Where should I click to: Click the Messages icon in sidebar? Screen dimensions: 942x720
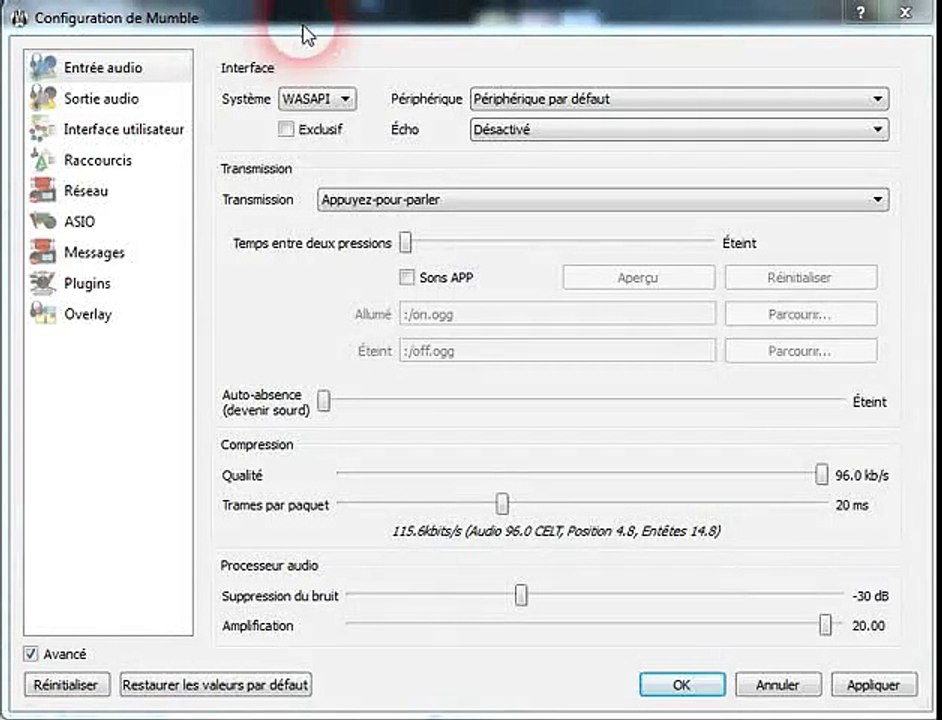point(43,252)
